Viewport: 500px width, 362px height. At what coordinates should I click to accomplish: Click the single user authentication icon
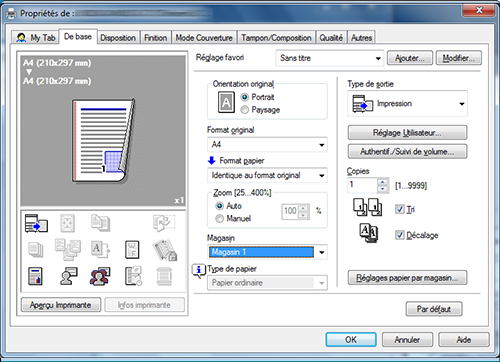[68, 276]
